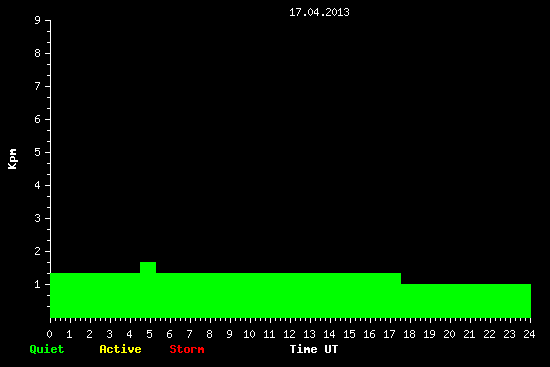Viewport: 550px width, 367px height.
Task: Click hour 12 on the time axis
Action: [x=289, y=334]
